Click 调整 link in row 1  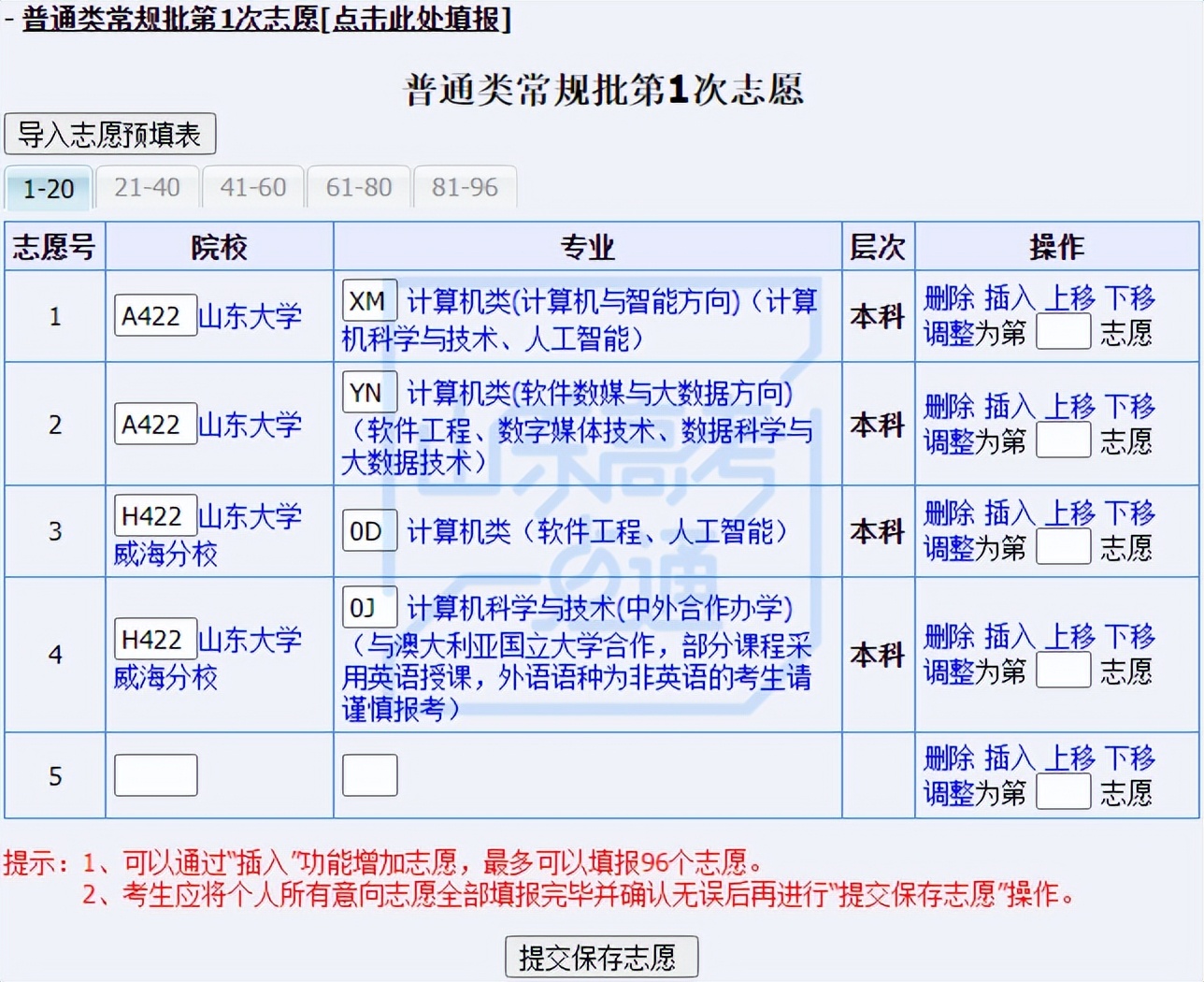(946, 332)
